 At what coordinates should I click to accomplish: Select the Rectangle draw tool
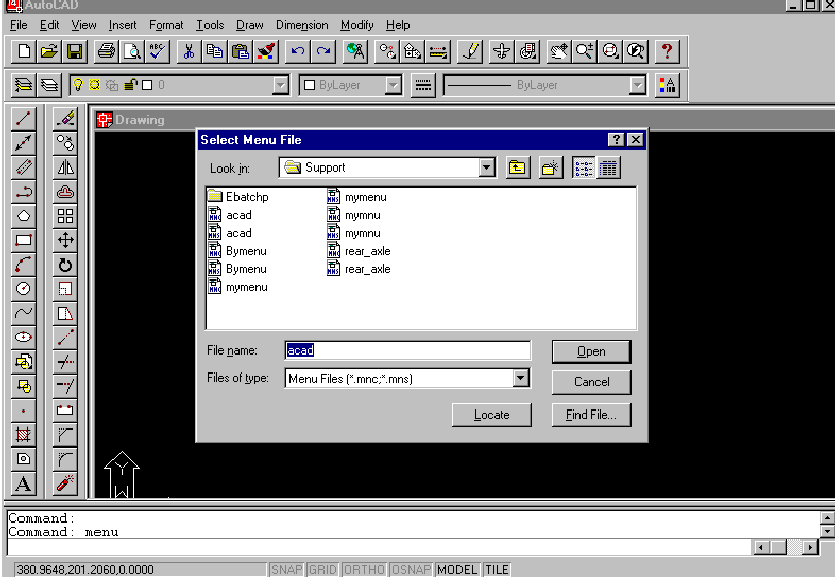(x=23, y=240)
